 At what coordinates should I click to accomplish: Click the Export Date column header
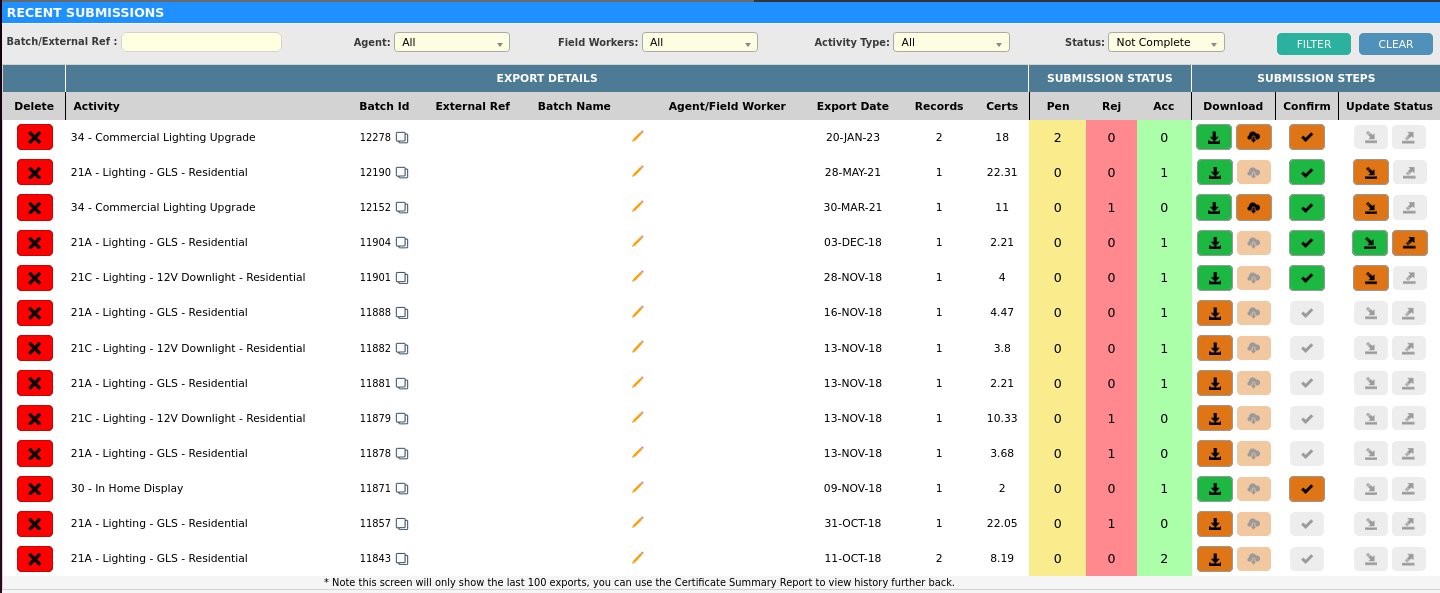pyautogui.click(x=852, y=106)
